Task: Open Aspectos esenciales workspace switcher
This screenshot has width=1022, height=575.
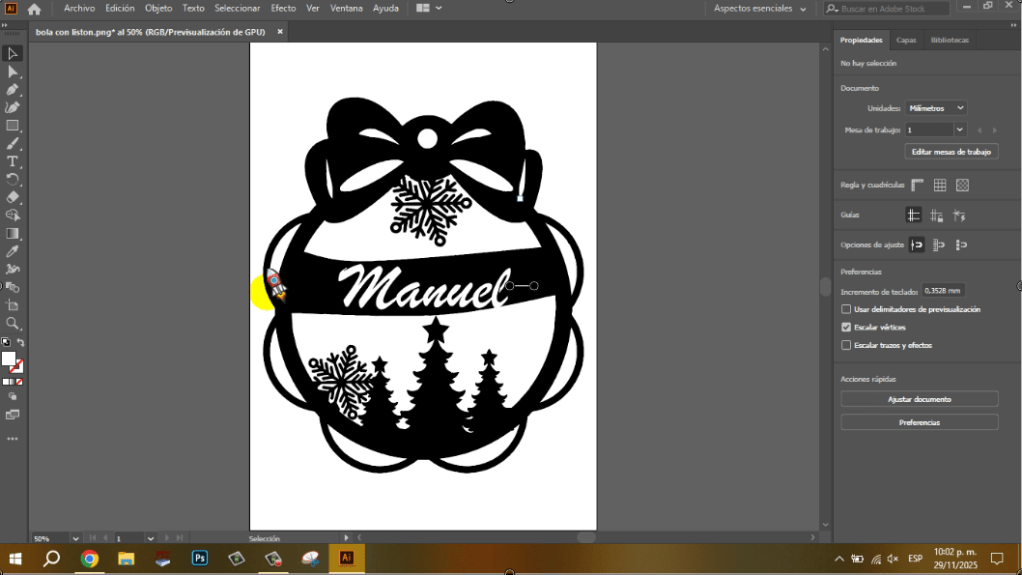Action: click(759, 8)
